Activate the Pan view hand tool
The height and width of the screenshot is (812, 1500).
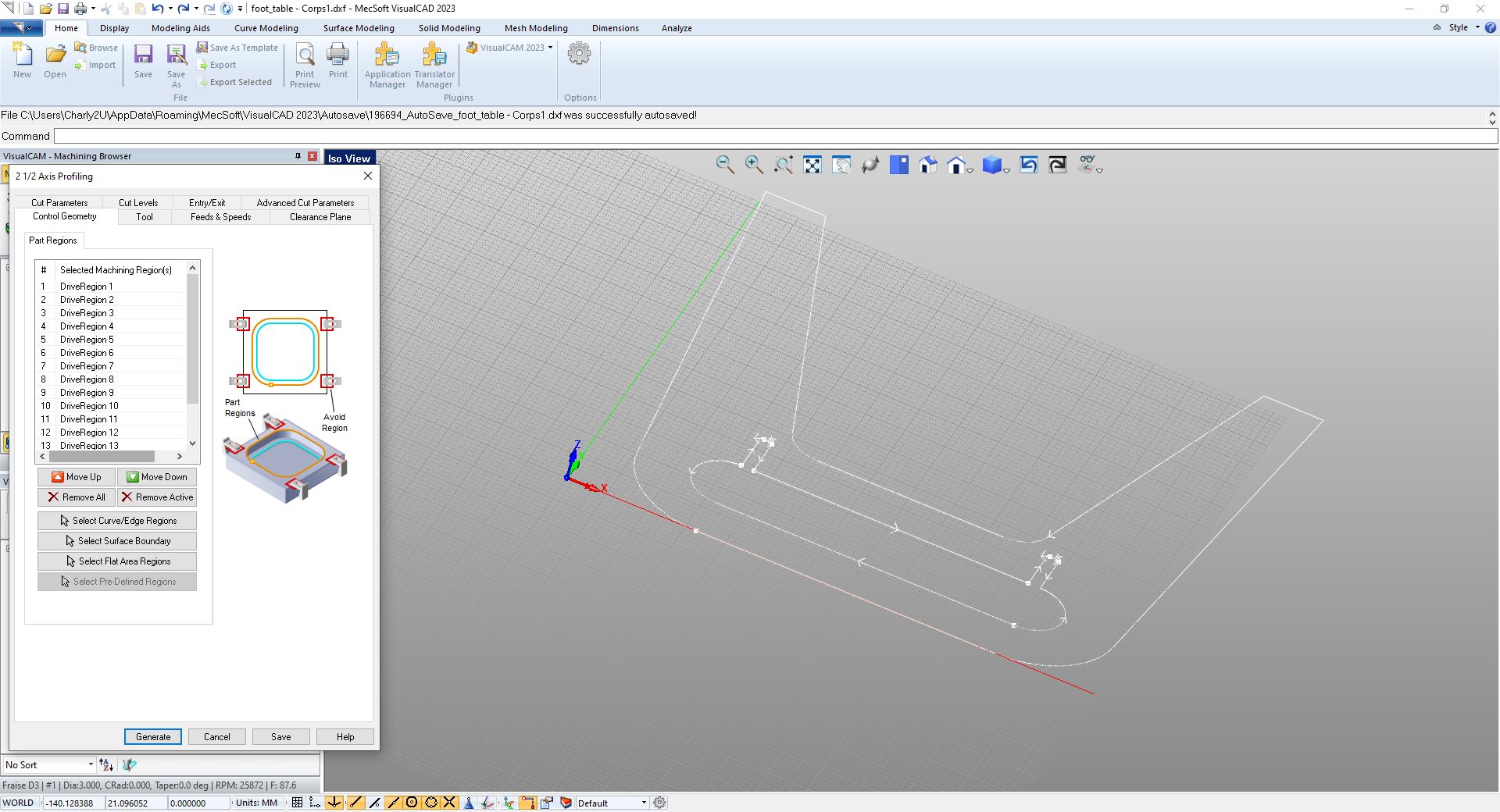[841, 165]
